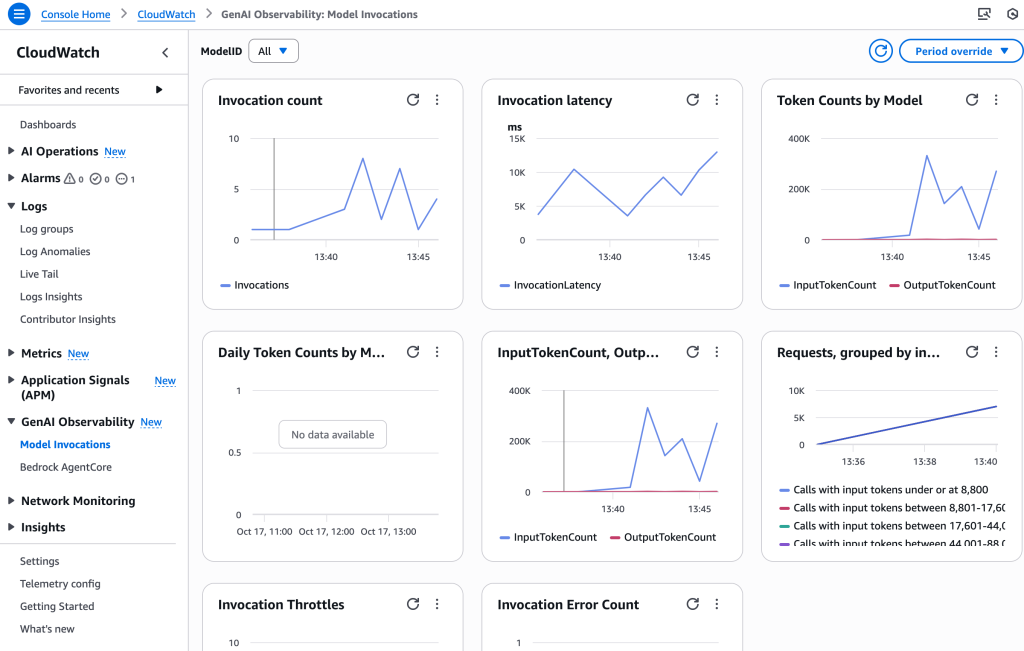Click the monitor-with-magnifier icon in the header
The width and height of the screenshot is (1024, 651).
click(984, 14)
